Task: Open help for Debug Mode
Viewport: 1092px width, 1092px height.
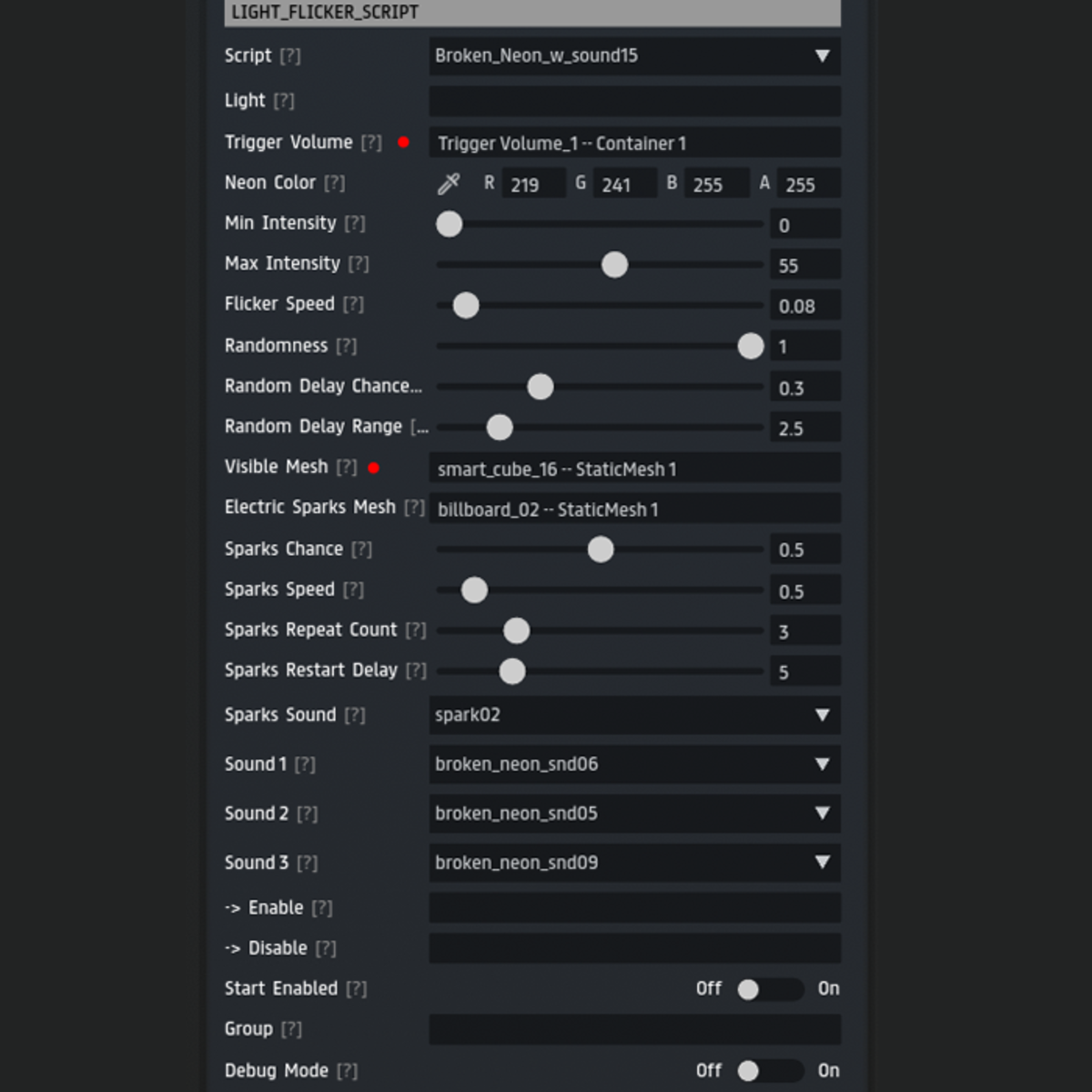Action: point(348,1071)
